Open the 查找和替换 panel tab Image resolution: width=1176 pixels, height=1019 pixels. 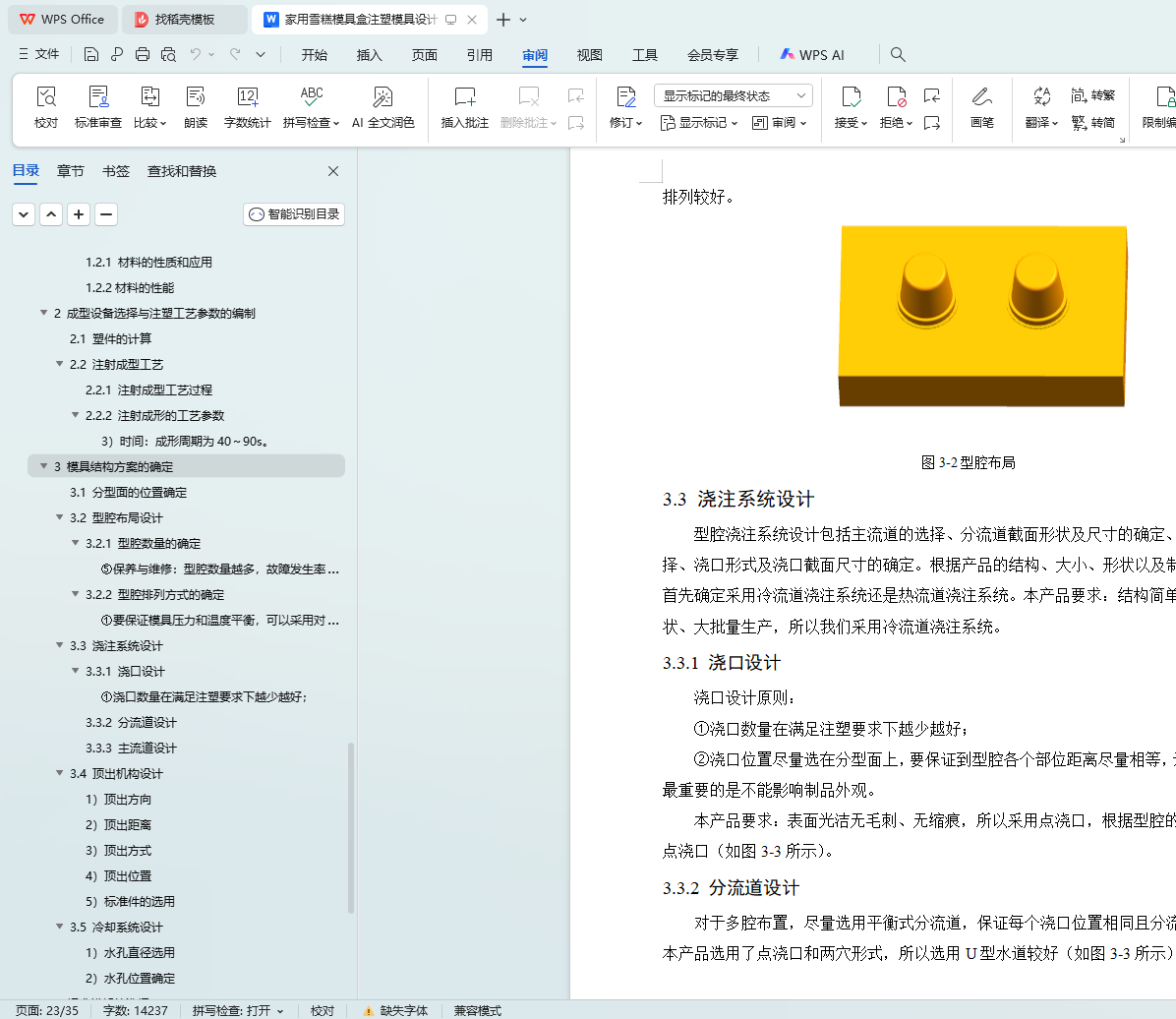(x=182, y=171)
